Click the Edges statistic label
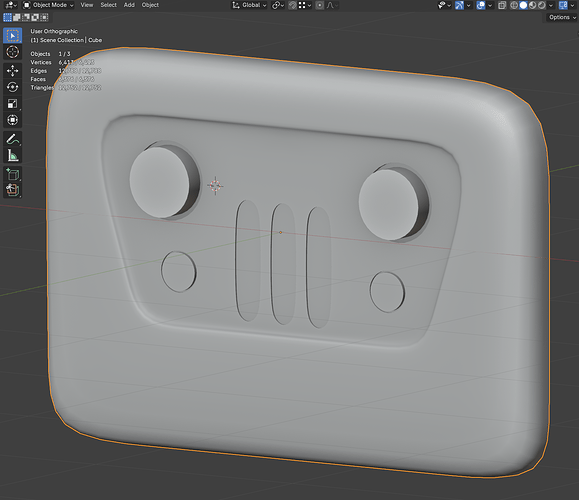This screenshot has height=500, width=579. 38,71
